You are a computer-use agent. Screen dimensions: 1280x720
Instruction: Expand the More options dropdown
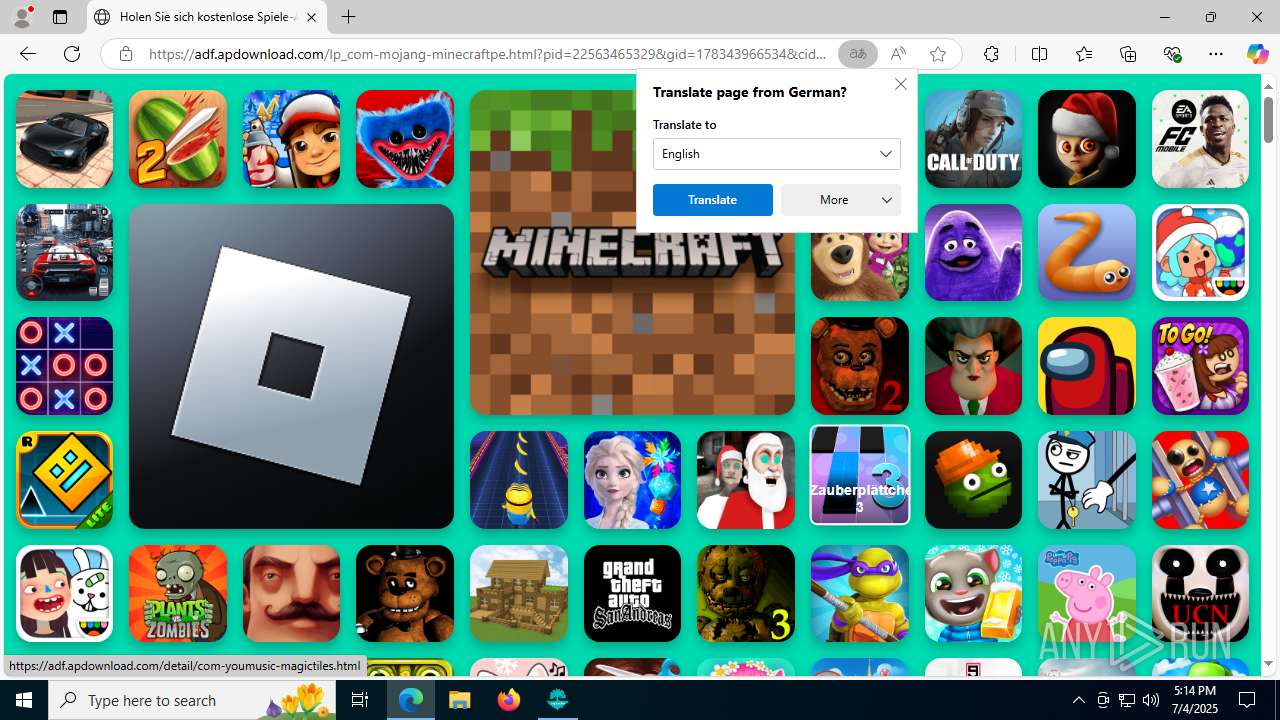point(841,200)
